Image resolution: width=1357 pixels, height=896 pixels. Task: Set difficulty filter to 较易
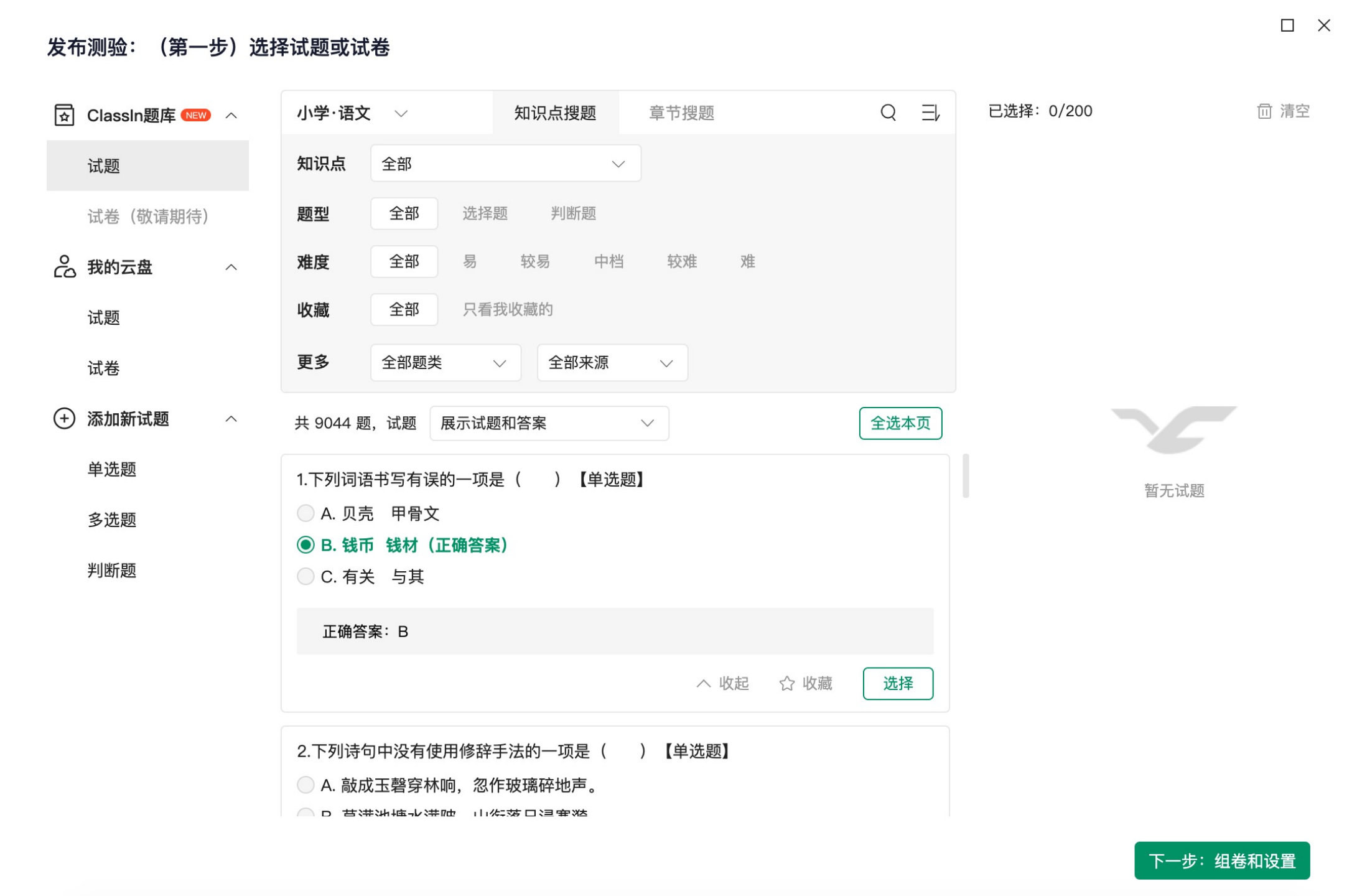point(535,261)
